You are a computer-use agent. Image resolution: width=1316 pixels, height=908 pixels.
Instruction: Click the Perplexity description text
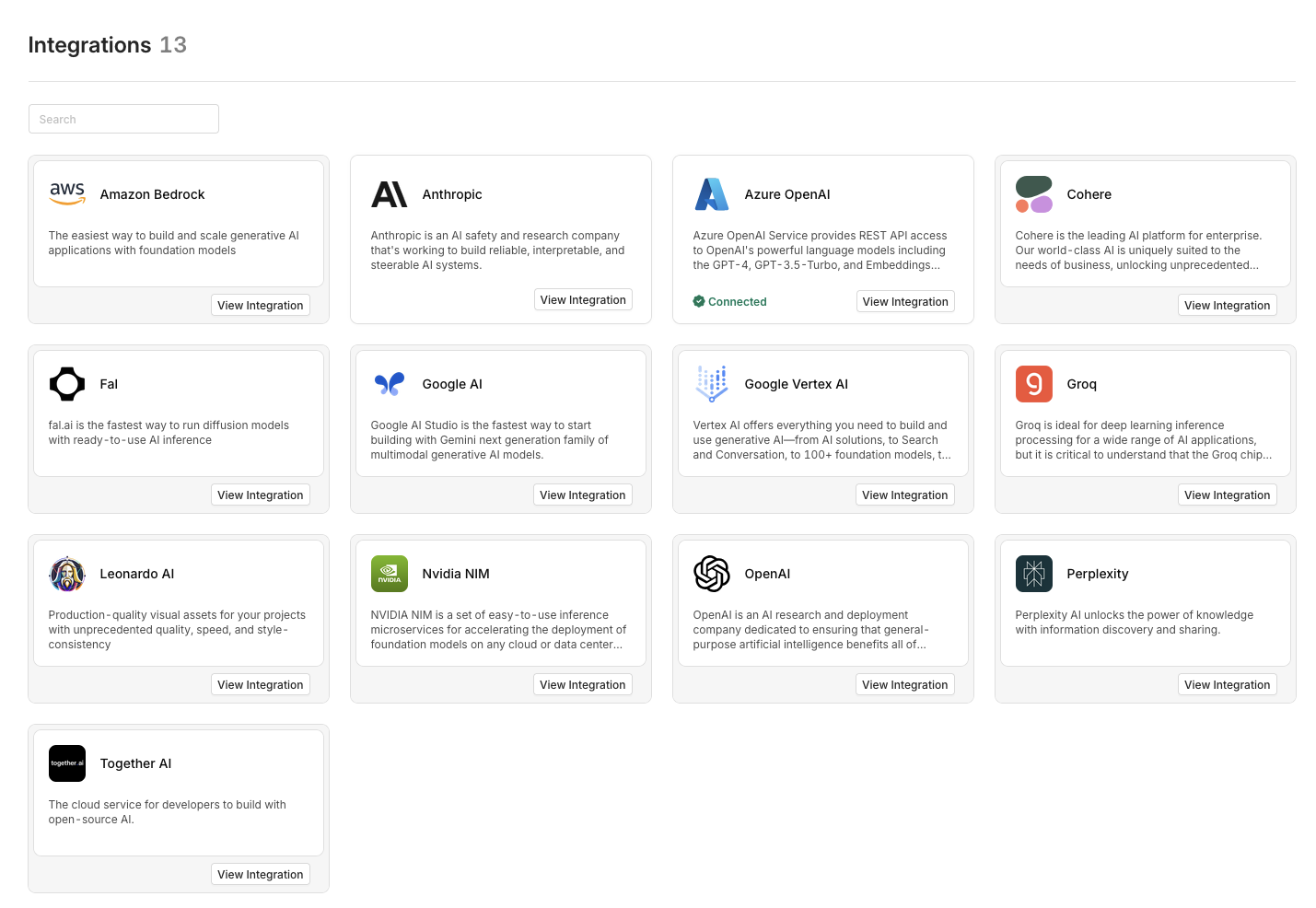1135,623
